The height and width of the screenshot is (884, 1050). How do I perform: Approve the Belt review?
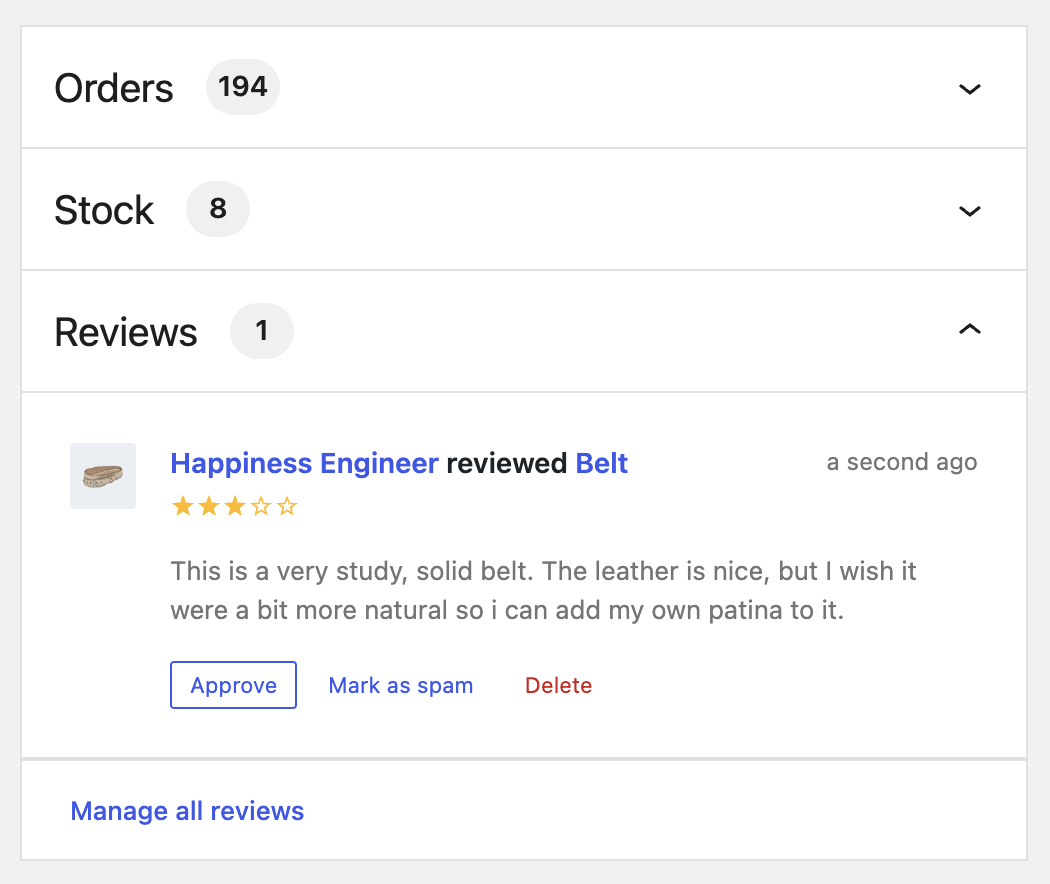coord(234,685)
